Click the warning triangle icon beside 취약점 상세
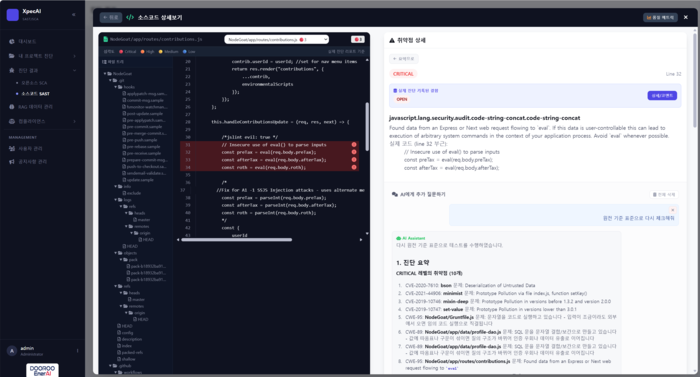Image resolution: width=700 pixels, height=377 pixels. click(392, 40)
